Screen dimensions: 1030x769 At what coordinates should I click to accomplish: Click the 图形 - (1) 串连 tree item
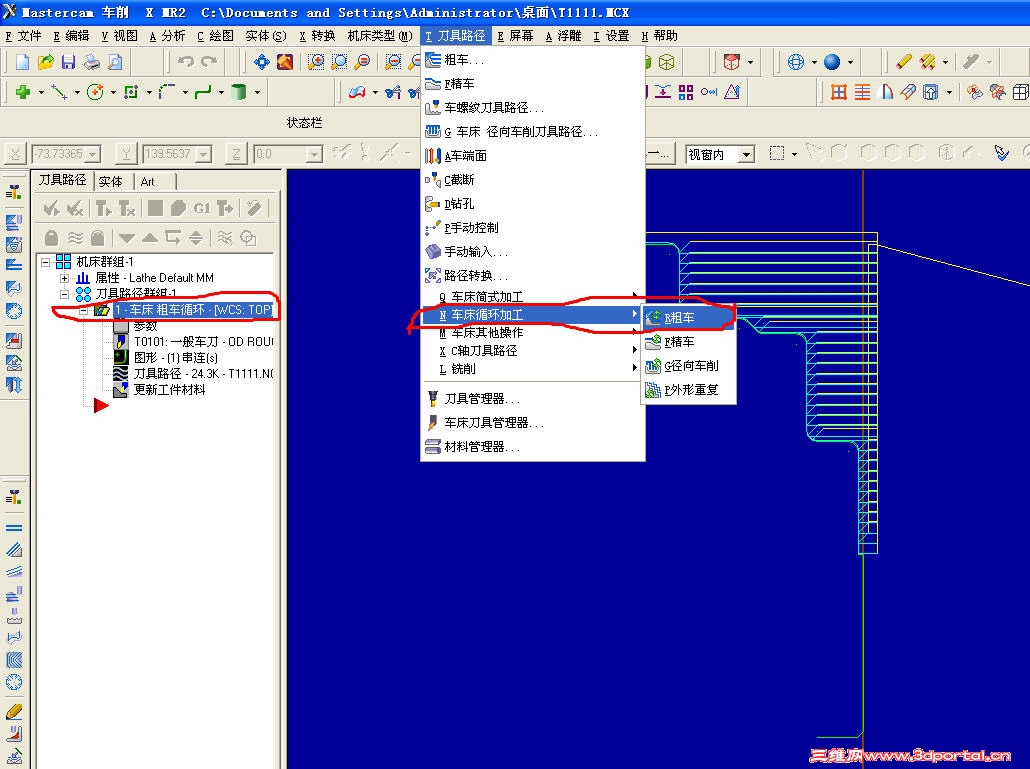175,358
